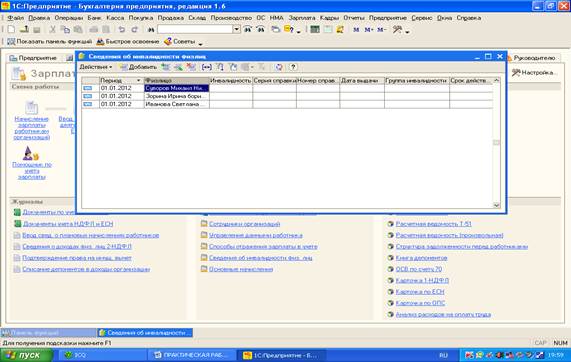
Task: Open the Кадры menu
Action: (x=329, y=18)
